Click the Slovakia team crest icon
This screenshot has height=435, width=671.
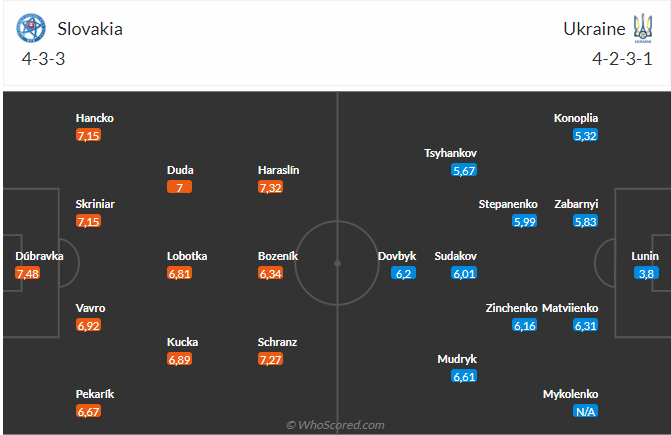coord(31,28)
